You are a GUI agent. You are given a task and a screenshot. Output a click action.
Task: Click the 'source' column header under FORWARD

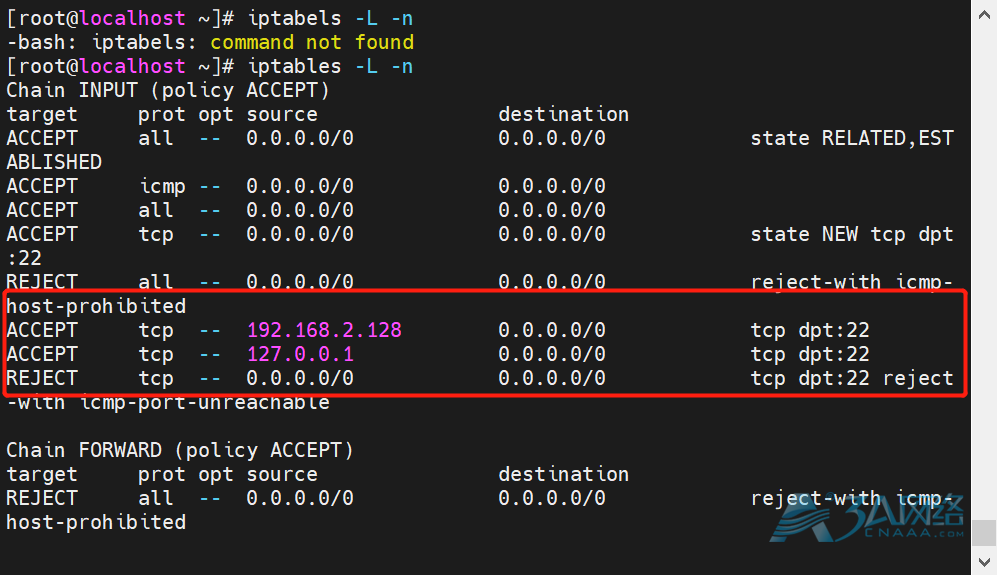[x=282, y=474]
